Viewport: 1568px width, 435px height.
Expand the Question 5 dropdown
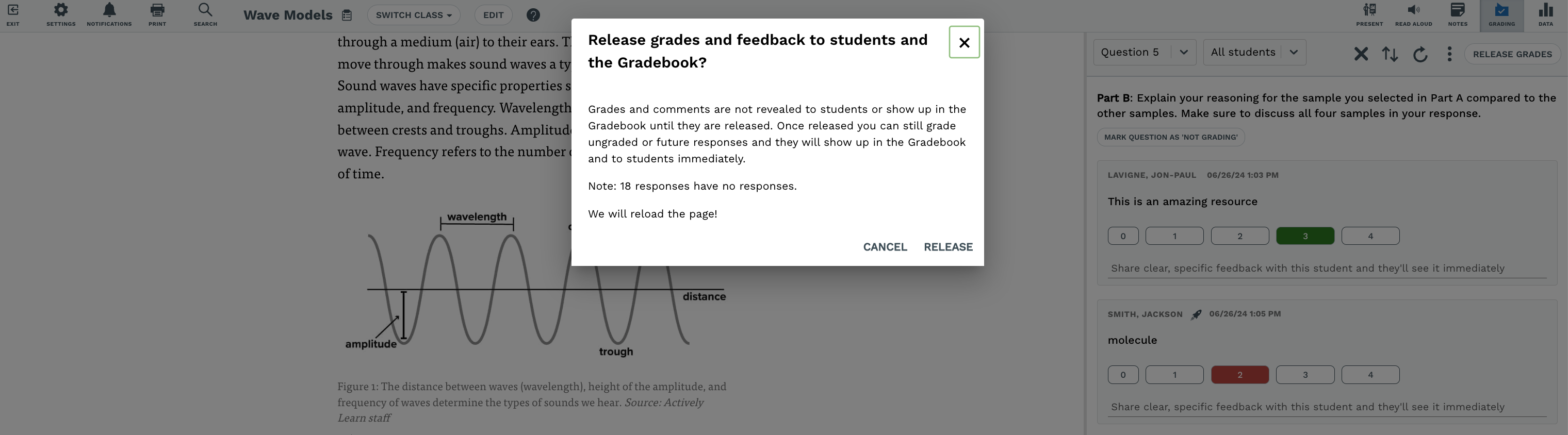pos(1145,53)
